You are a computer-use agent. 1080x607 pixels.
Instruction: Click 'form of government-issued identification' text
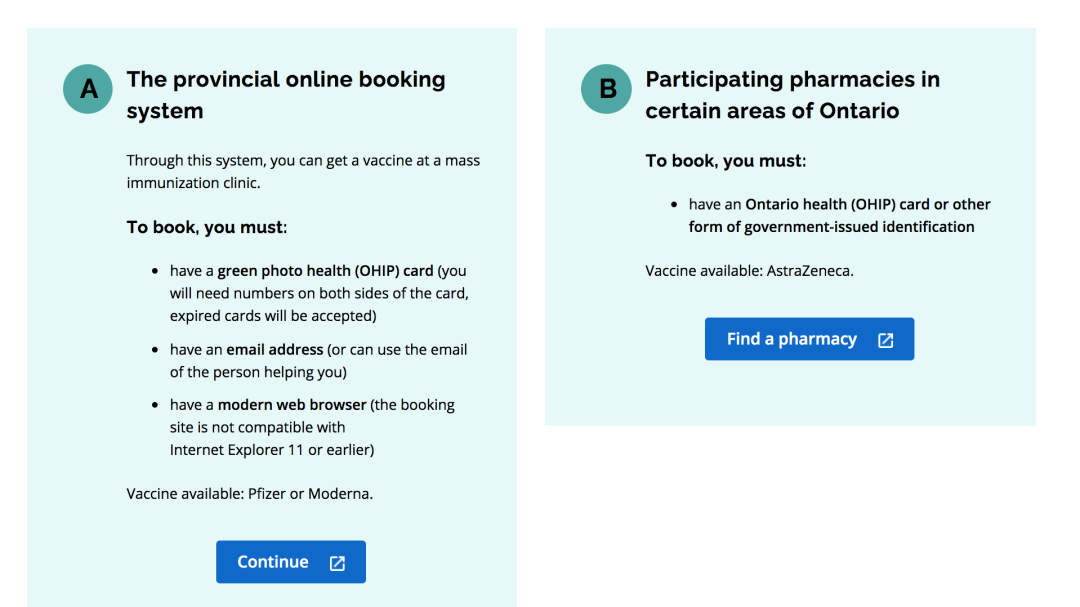click(831, 227)
